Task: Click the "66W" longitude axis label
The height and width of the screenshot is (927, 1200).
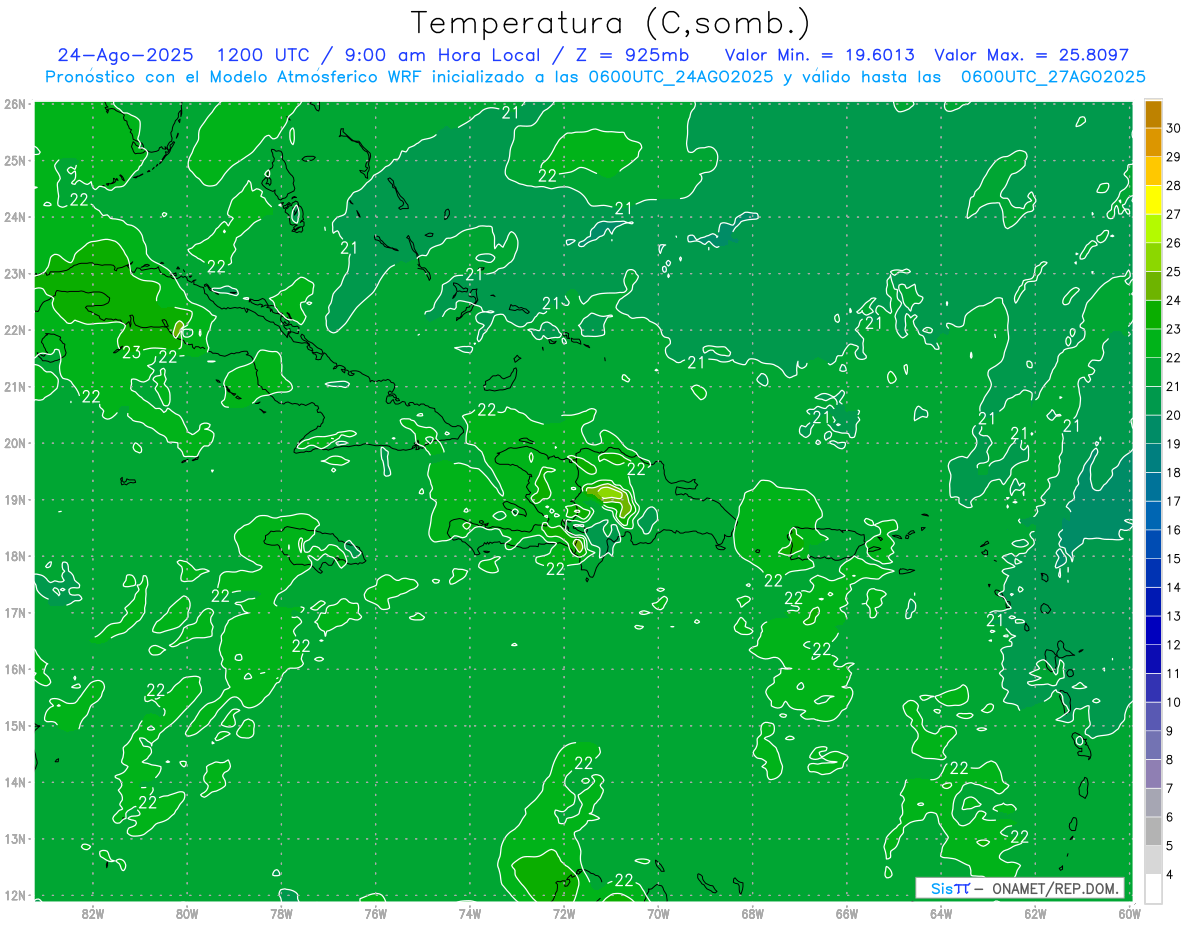Action: point(847,914)
